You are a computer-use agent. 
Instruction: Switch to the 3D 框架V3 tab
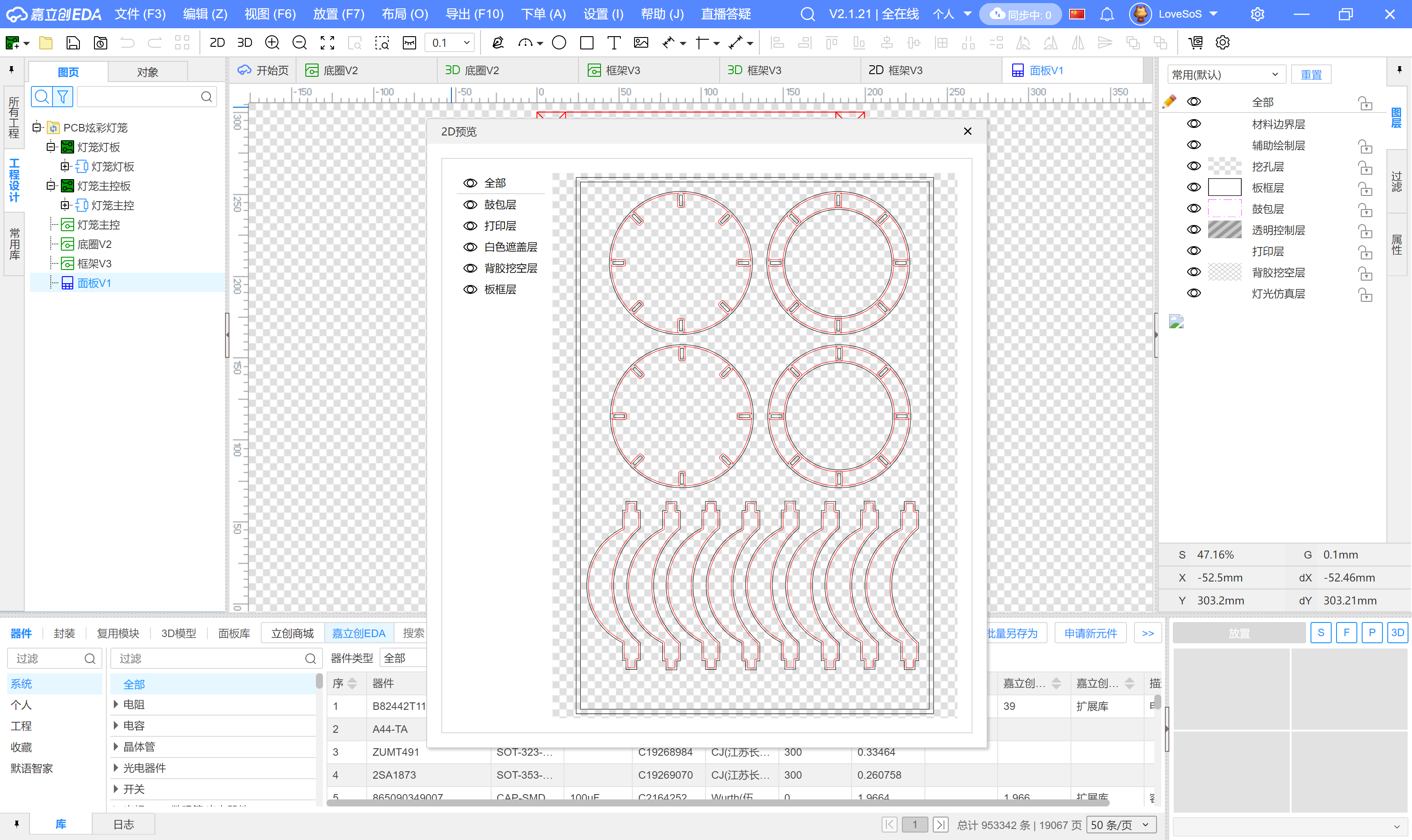point(754,70)
